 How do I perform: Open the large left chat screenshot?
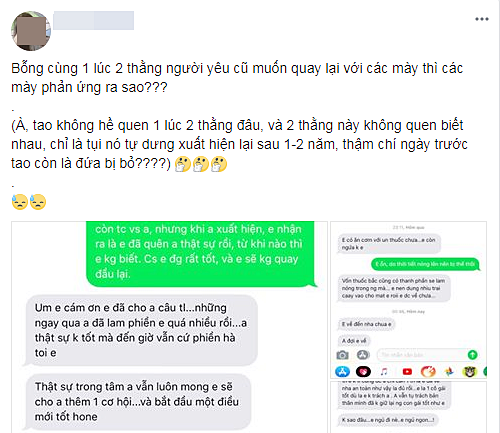click(x=169, y=327)
